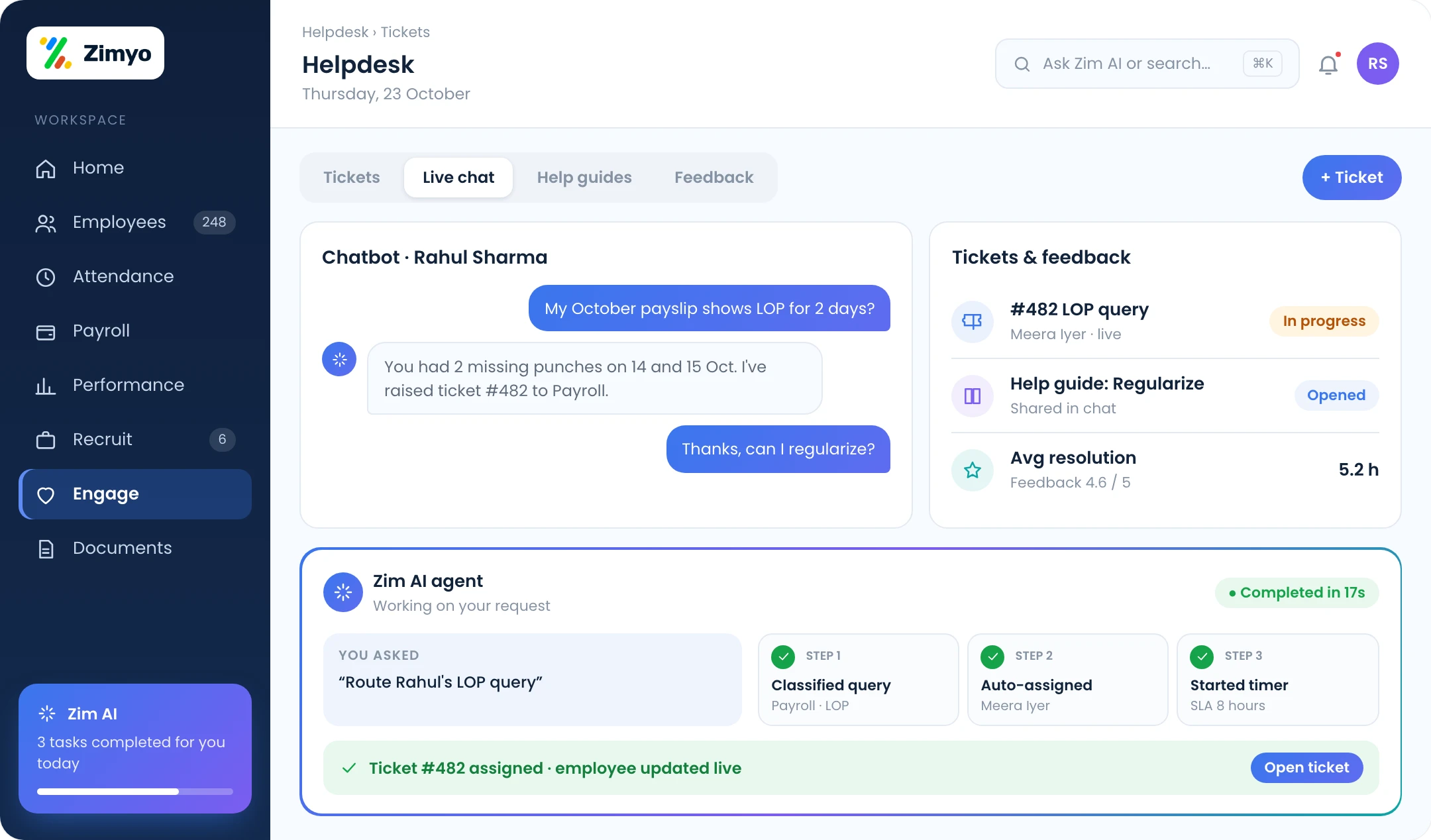Open the Help guides tab
Image resolution: width=1431 pixels, height=840 pixels.
coord(584,178)
